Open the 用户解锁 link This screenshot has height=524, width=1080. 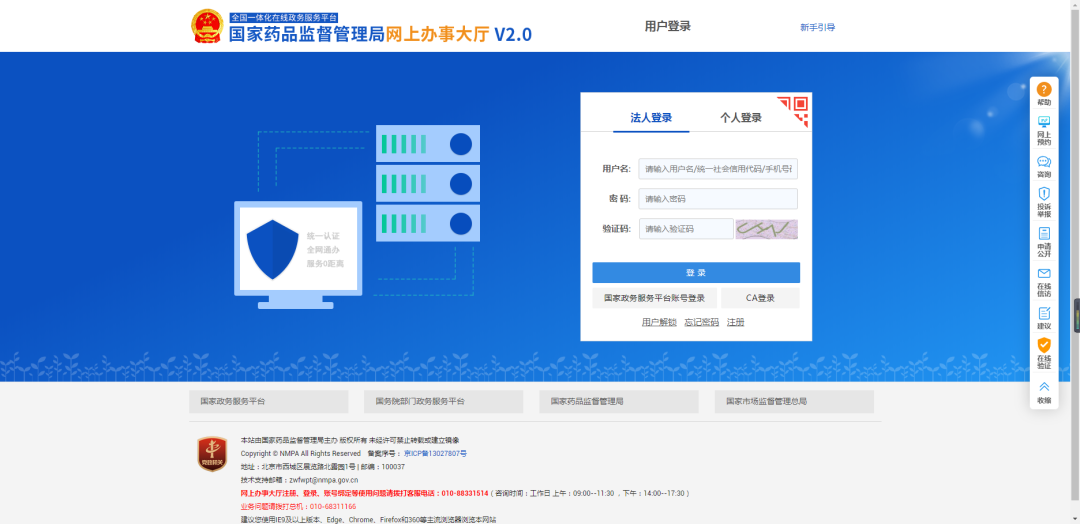[x=659, y=322]
